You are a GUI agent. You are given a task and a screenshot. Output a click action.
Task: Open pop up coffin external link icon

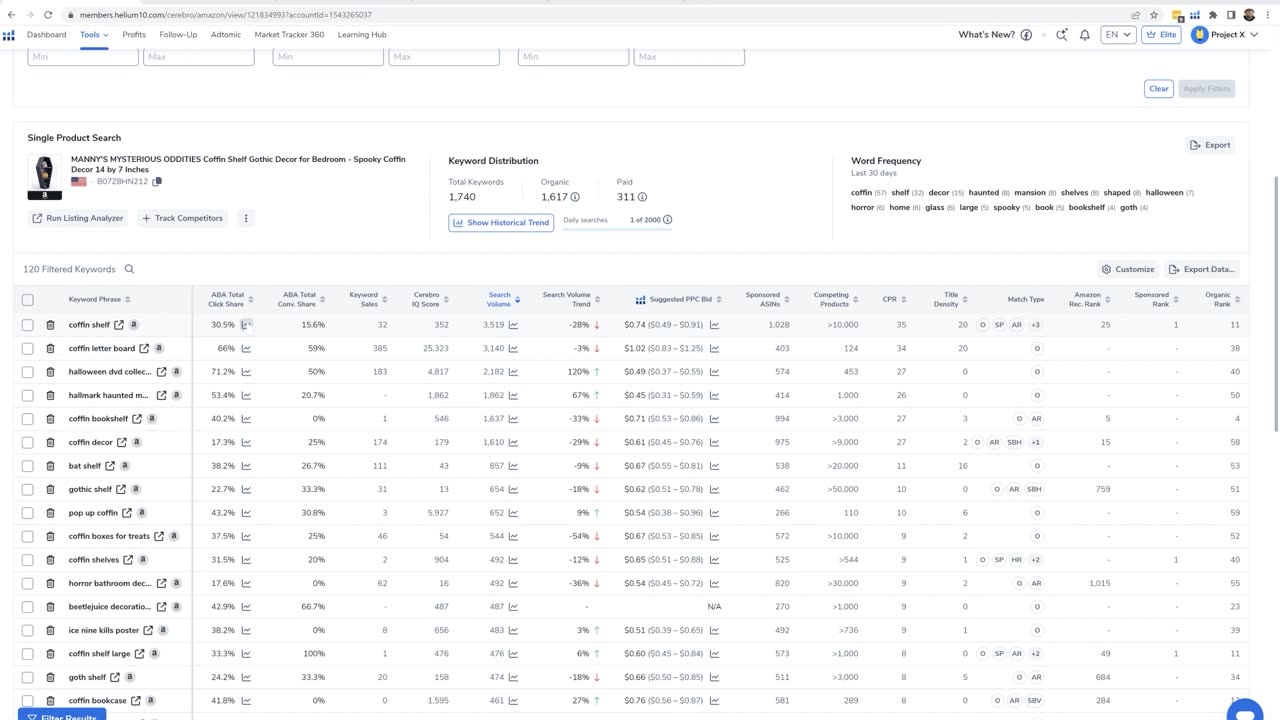pyautogui.click(x=127, y=513)
